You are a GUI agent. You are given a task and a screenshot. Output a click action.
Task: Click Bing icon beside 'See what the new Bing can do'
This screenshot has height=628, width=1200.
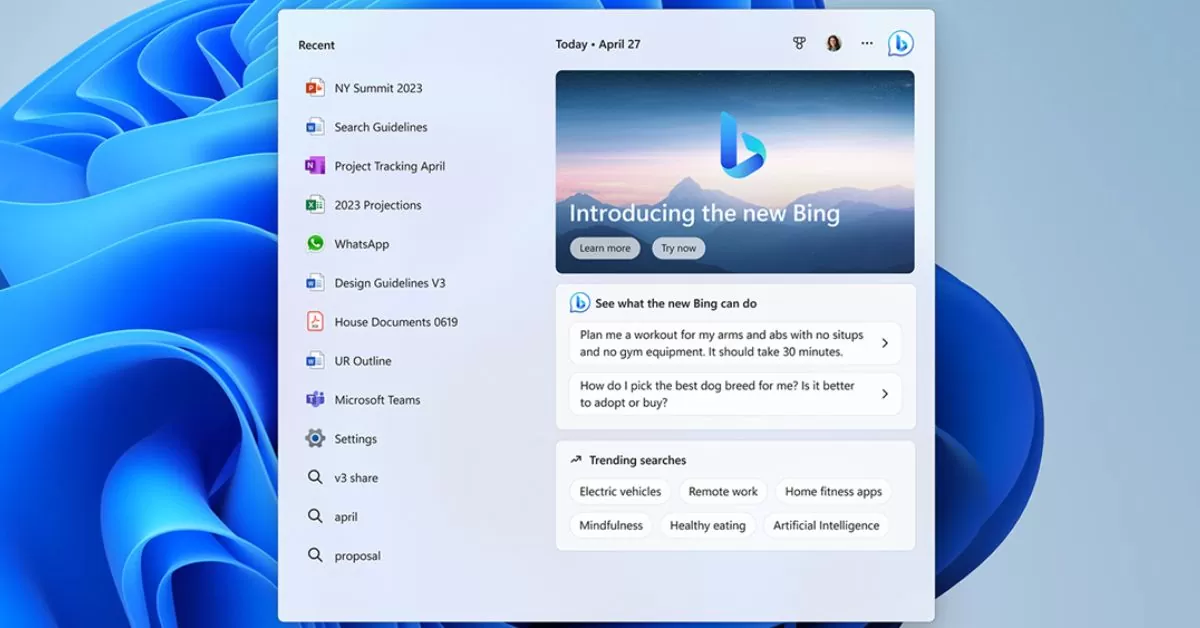coord(579,303)
